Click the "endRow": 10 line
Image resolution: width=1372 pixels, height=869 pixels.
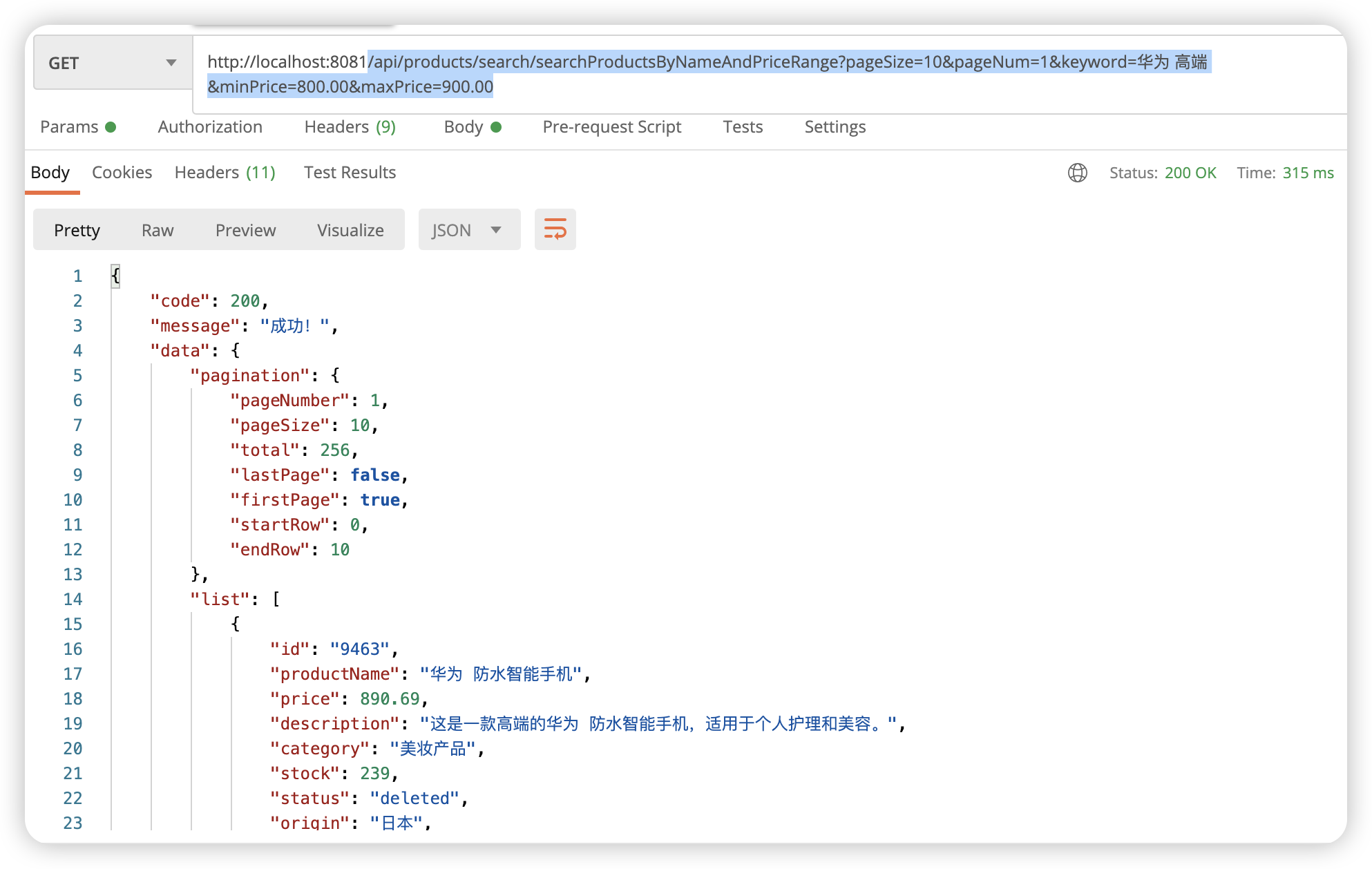tap(290, 550)
